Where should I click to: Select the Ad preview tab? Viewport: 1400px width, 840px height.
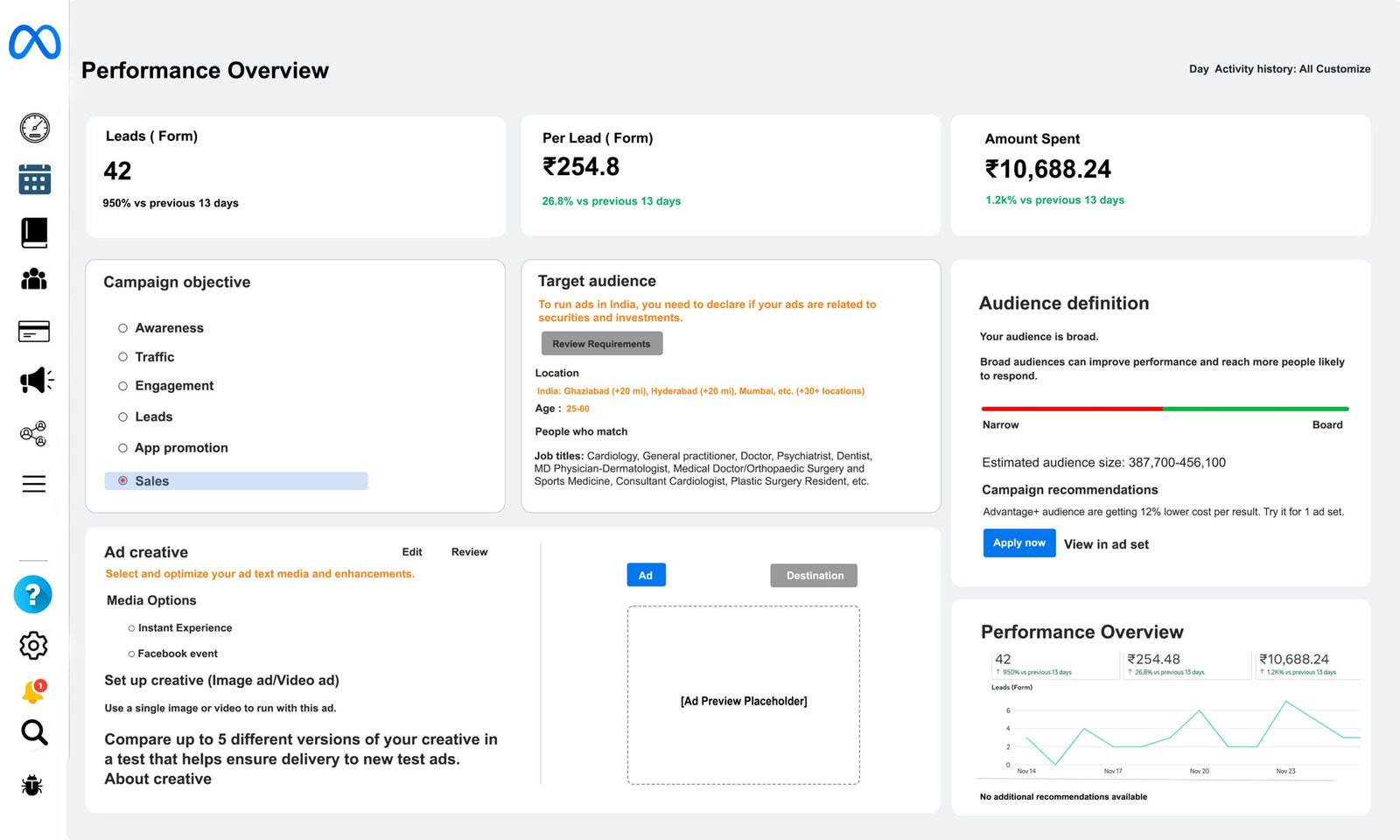[x=646, y=576]
